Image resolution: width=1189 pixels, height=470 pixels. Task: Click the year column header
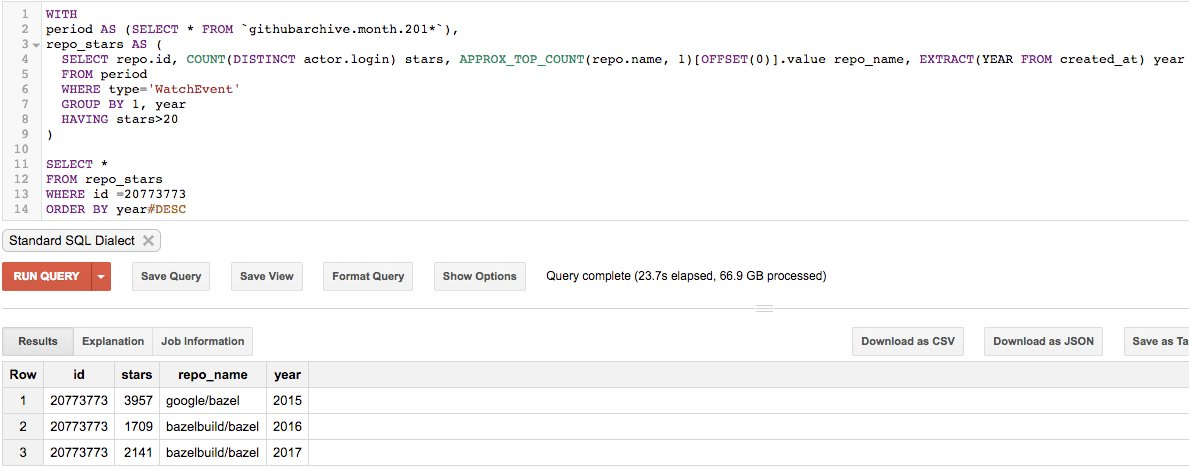tap(286, 375)
